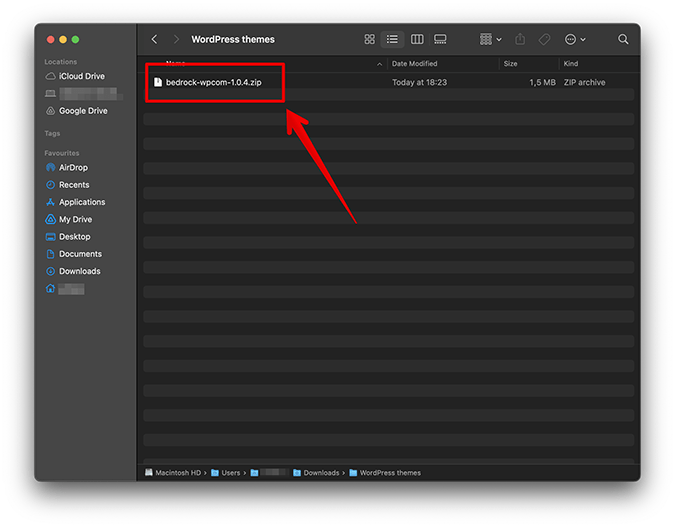The height and width of the screenshot is (527, 675).
Task: Select the blurred computer location item
Action: (84, 93)
